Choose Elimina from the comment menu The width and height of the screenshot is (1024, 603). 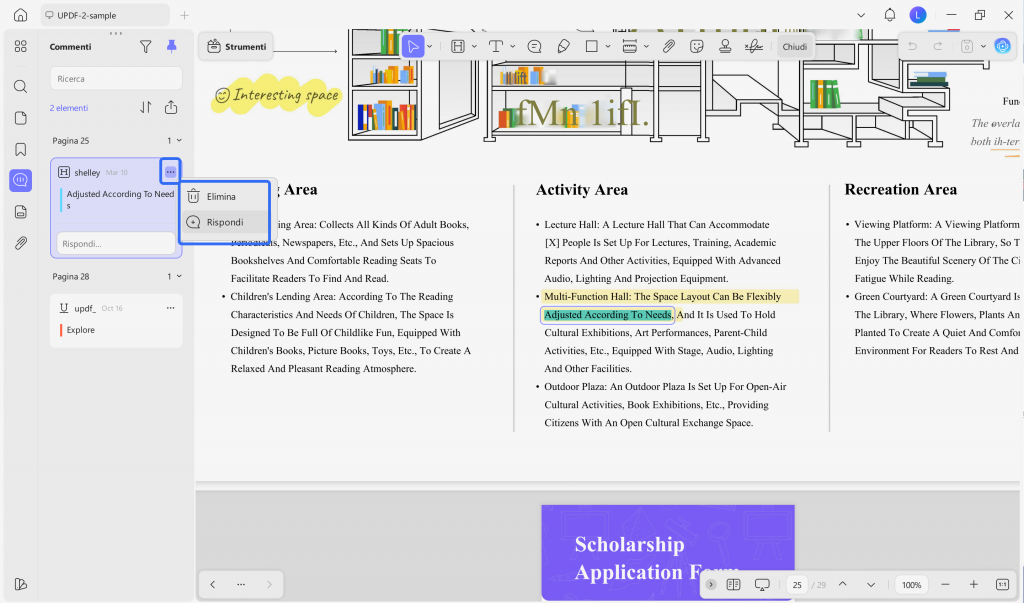click(225, 196)
